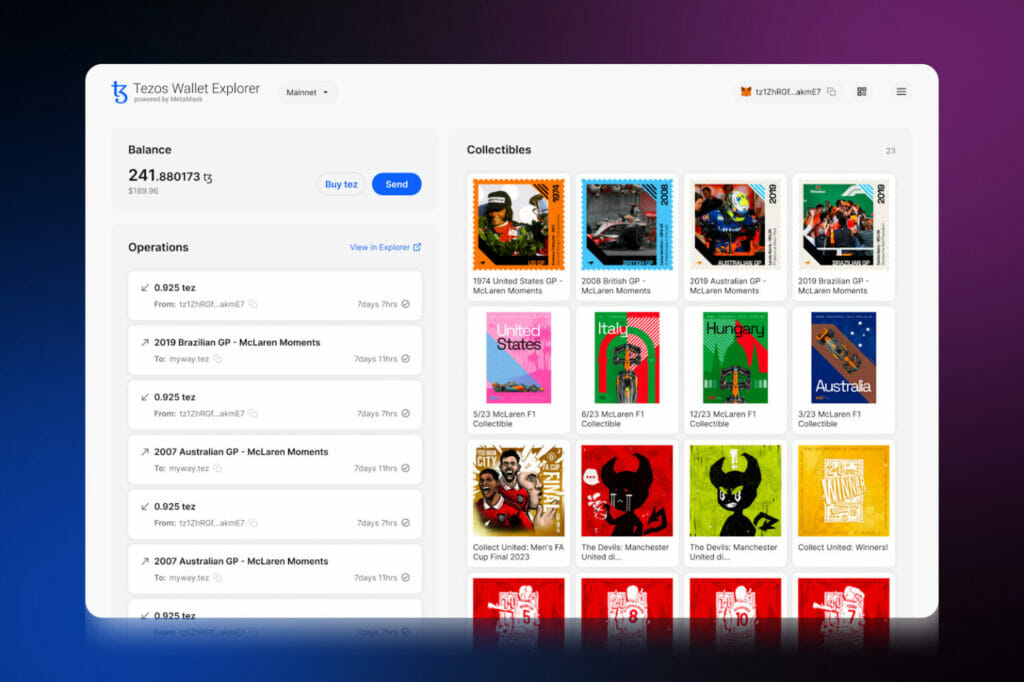Select the yellow Collect United: Winners! collectible
1024x682 pixels.
pos(843,491)
